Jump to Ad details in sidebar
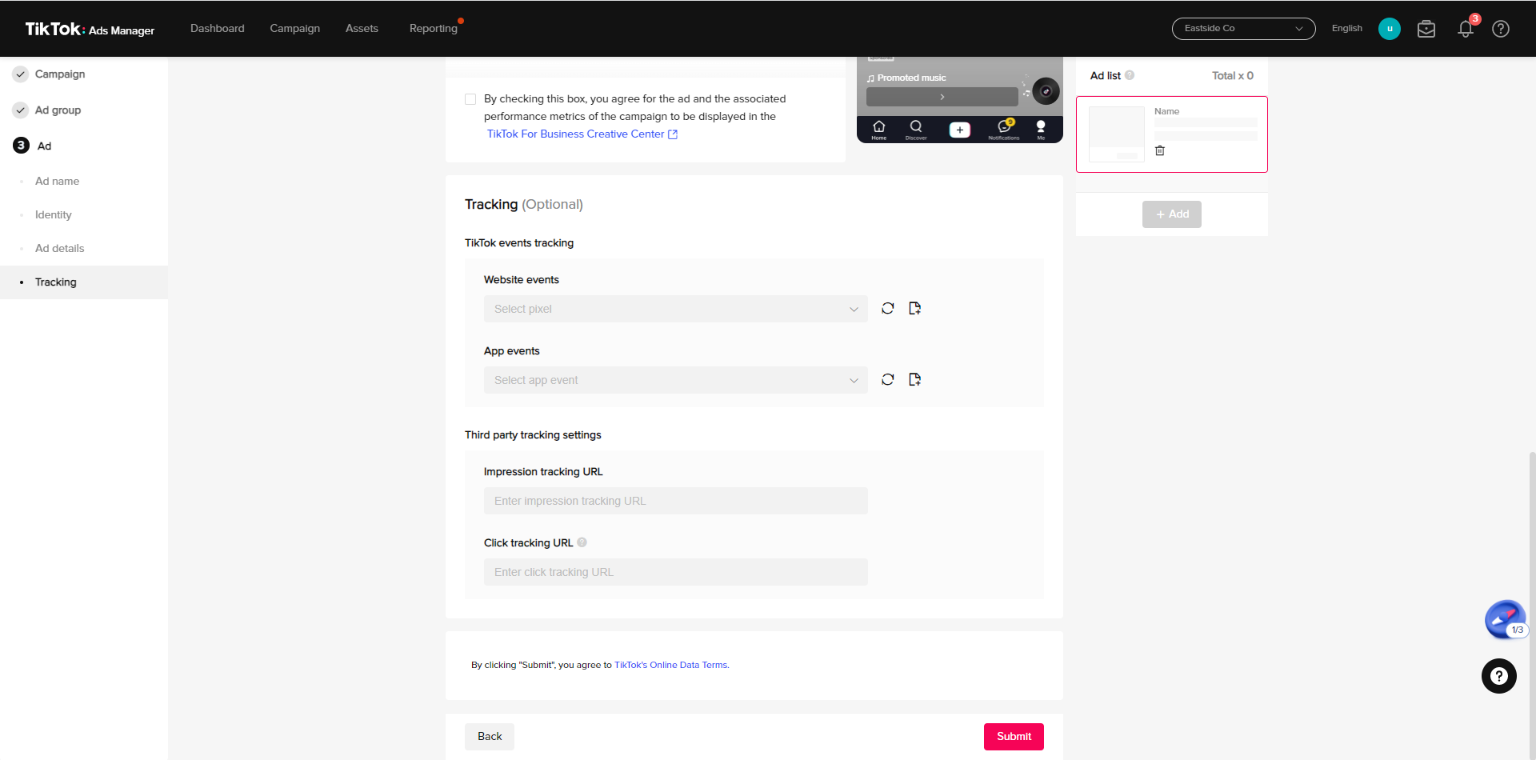Viewport: 1536px width, 760px height. click(x=59, y=248)
